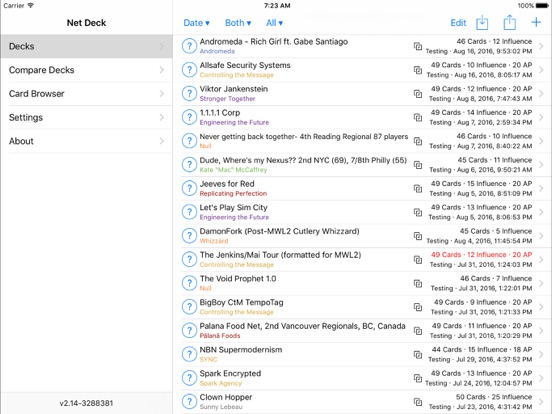Tap red '49 Cards · 12 Influence · 20 AP' text
552x414 pixels.
[481, 255]
